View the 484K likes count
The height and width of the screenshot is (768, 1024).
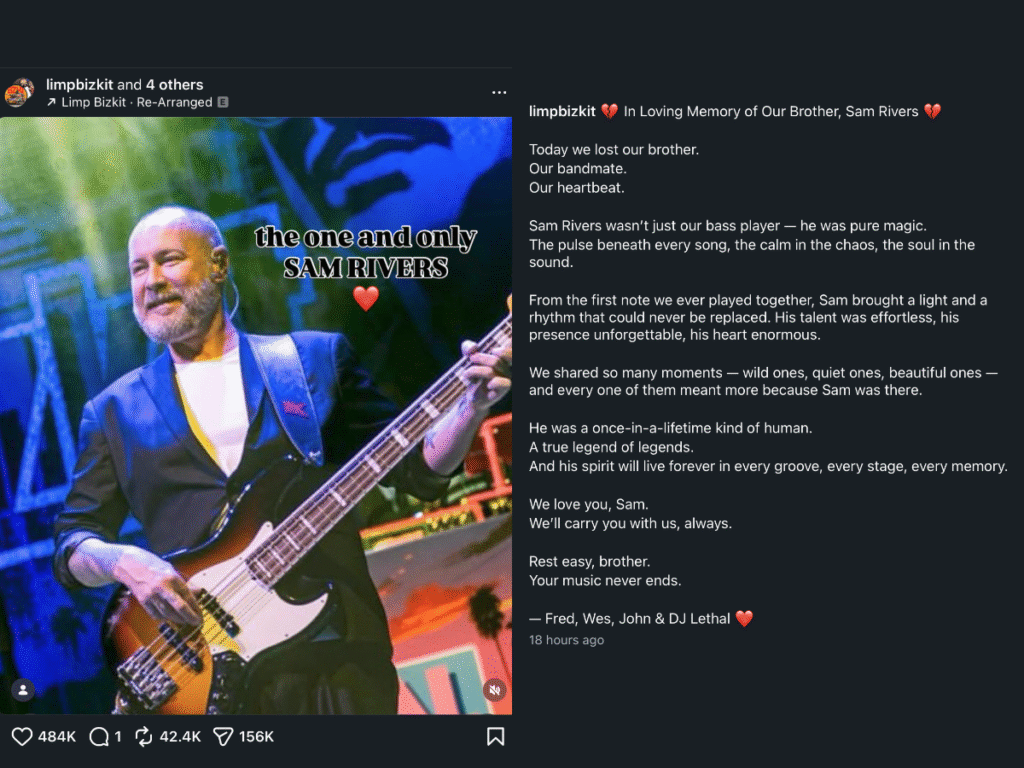coord(57,737)
